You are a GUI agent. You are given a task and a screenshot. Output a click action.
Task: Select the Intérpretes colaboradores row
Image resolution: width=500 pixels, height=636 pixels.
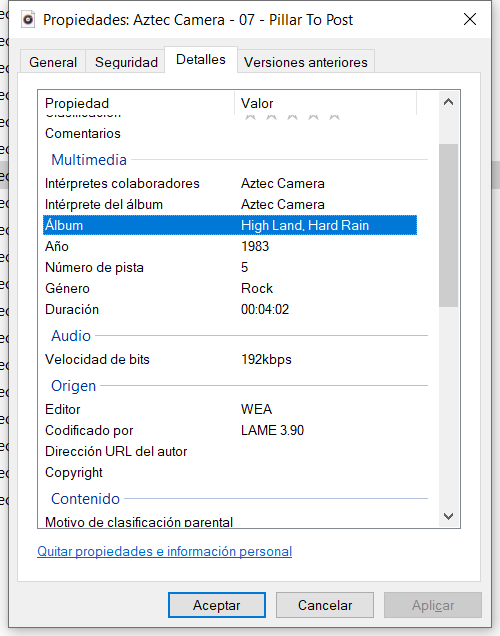click(x=230, y=183)
